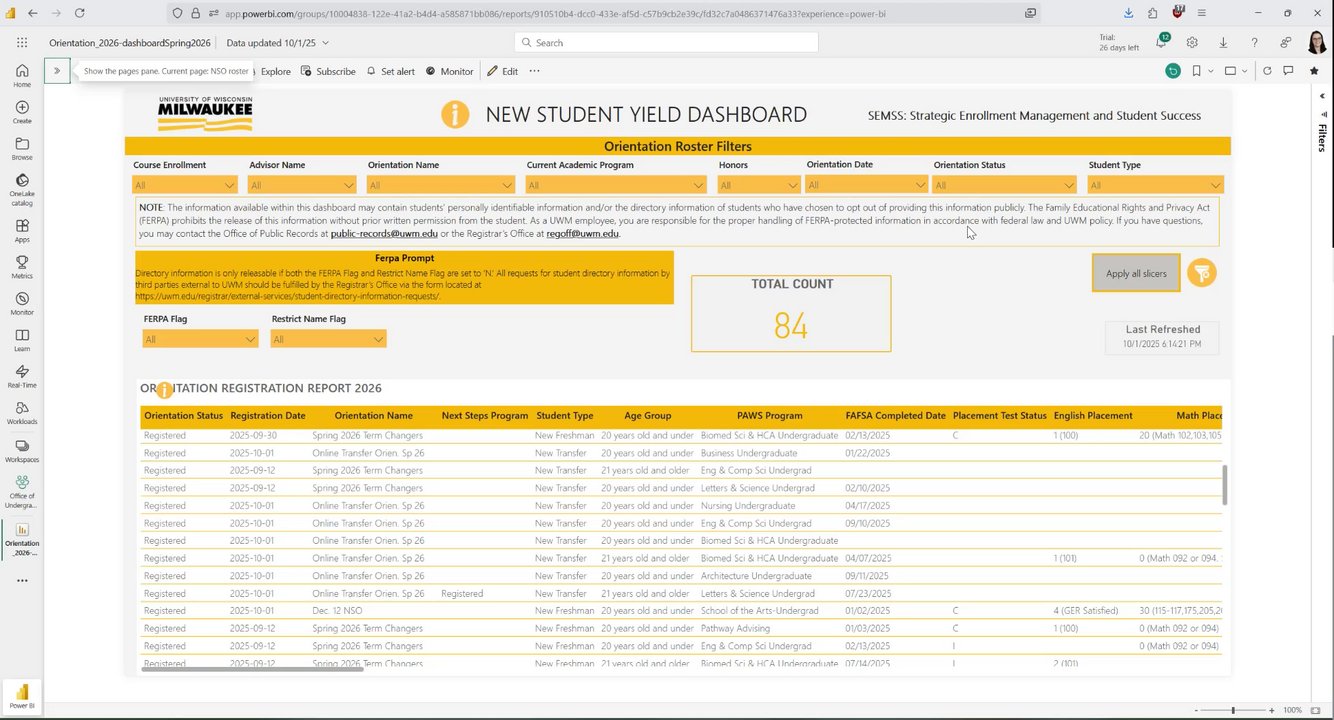Open Metrics in left navigation

click(x=22, y=267)
